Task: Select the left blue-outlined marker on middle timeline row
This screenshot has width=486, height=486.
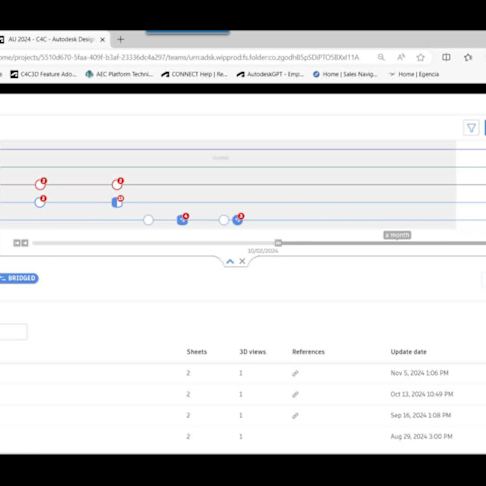Action: (x=40, y=201)
